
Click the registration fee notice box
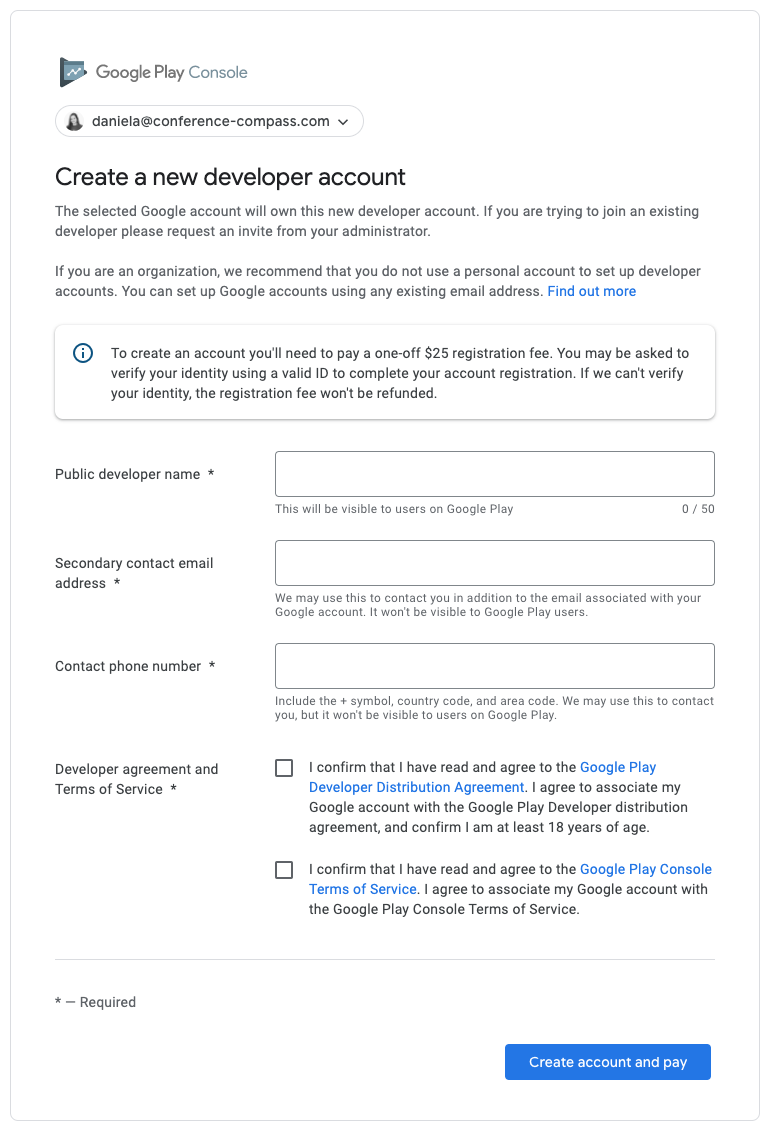[385, 372]
